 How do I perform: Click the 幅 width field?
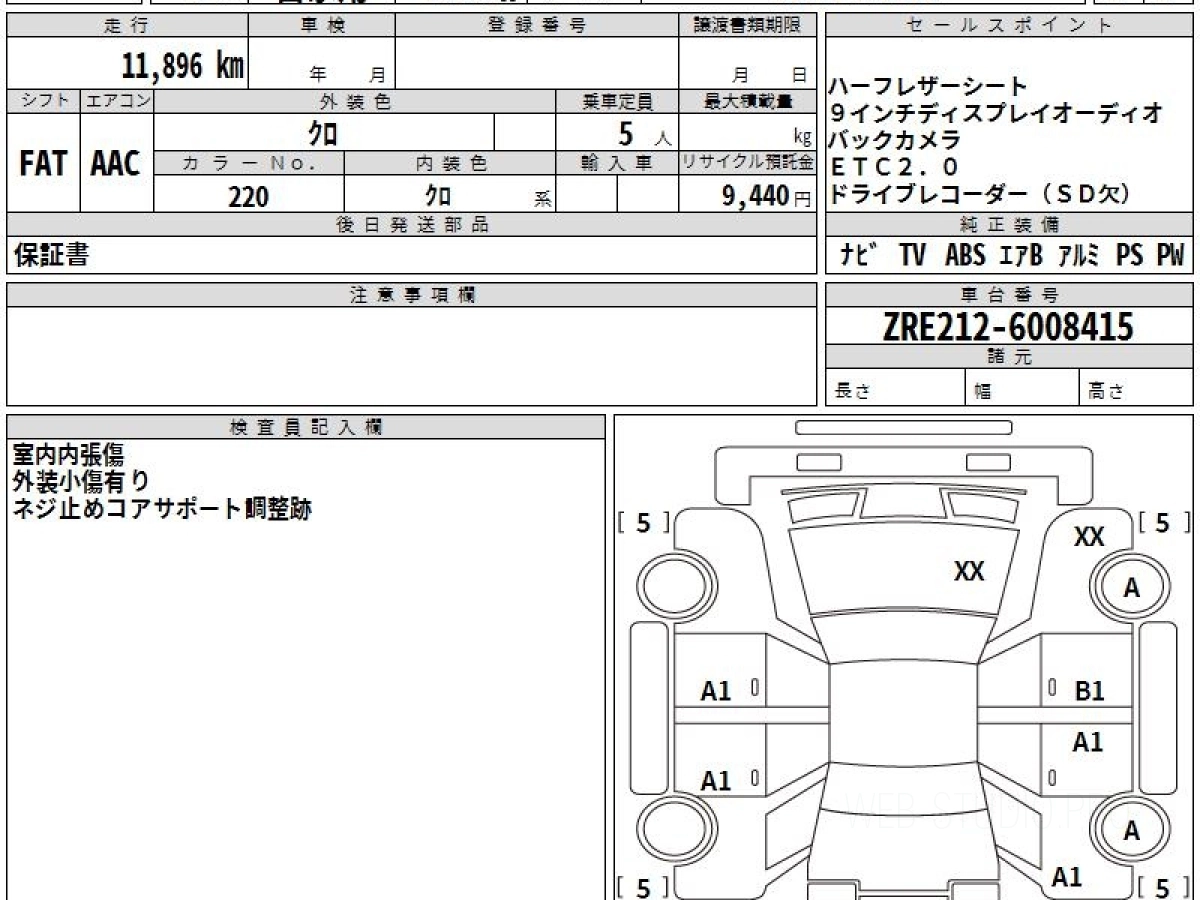pyautogui.click(x=1022, y=389)
